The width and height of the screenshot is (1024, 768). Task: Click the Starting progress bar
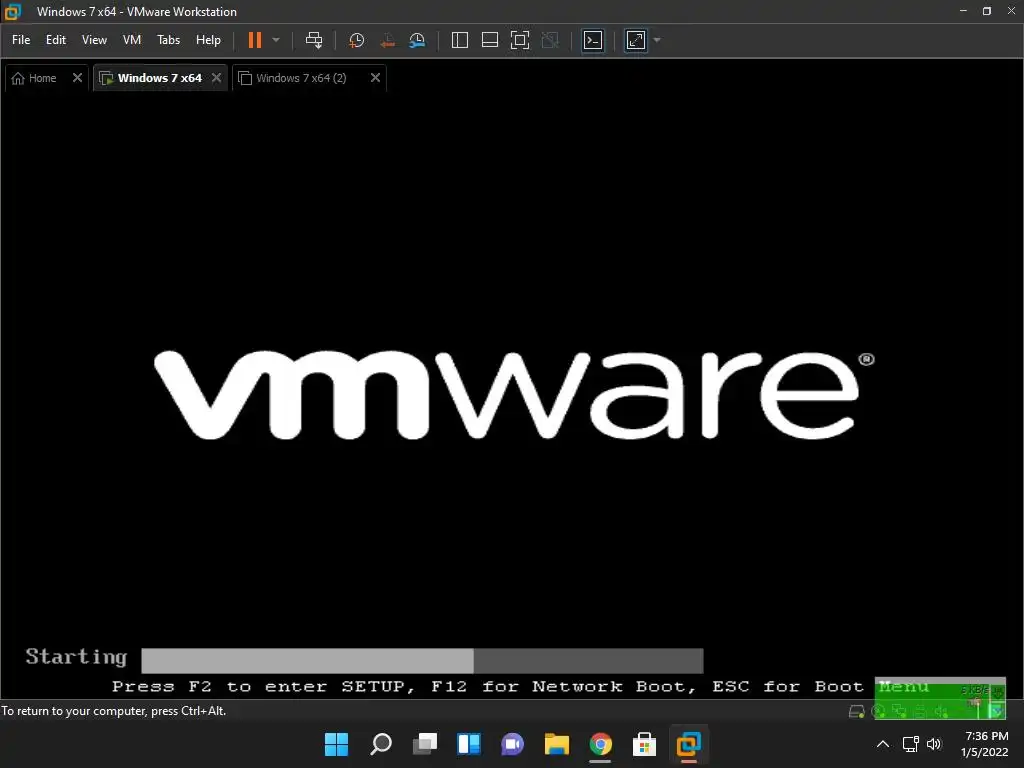click(x=422, y=660)
